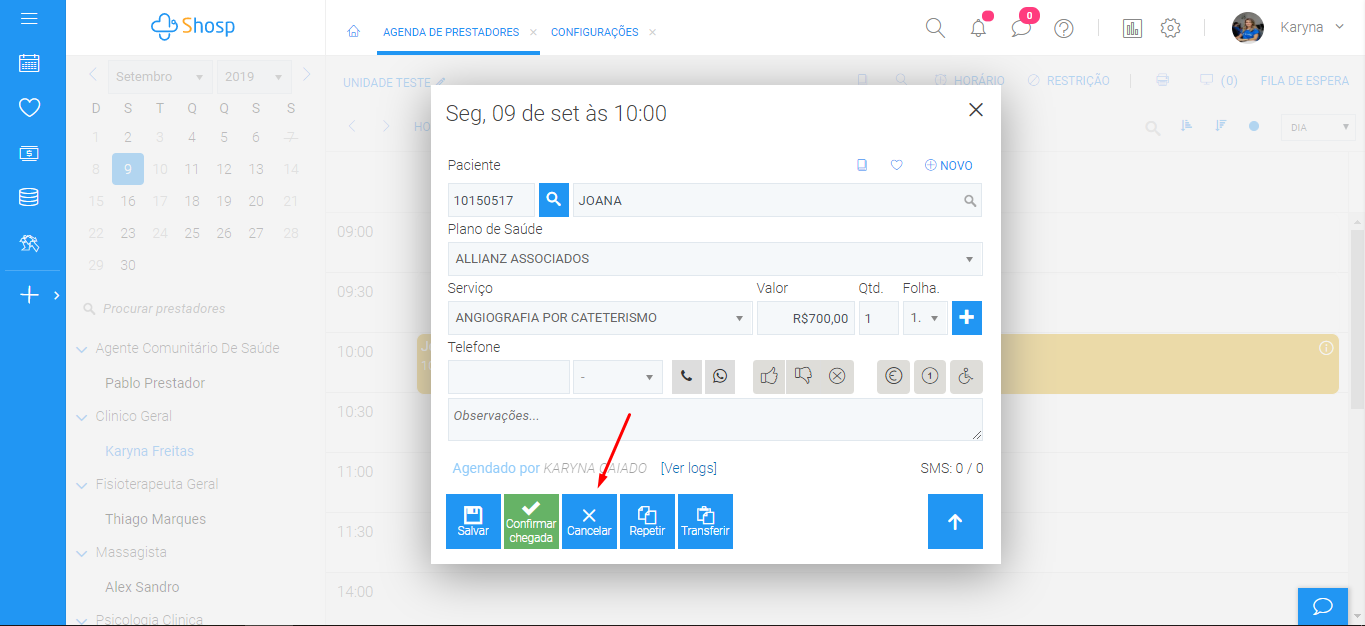Click the phone call icon button

(687, 377)
